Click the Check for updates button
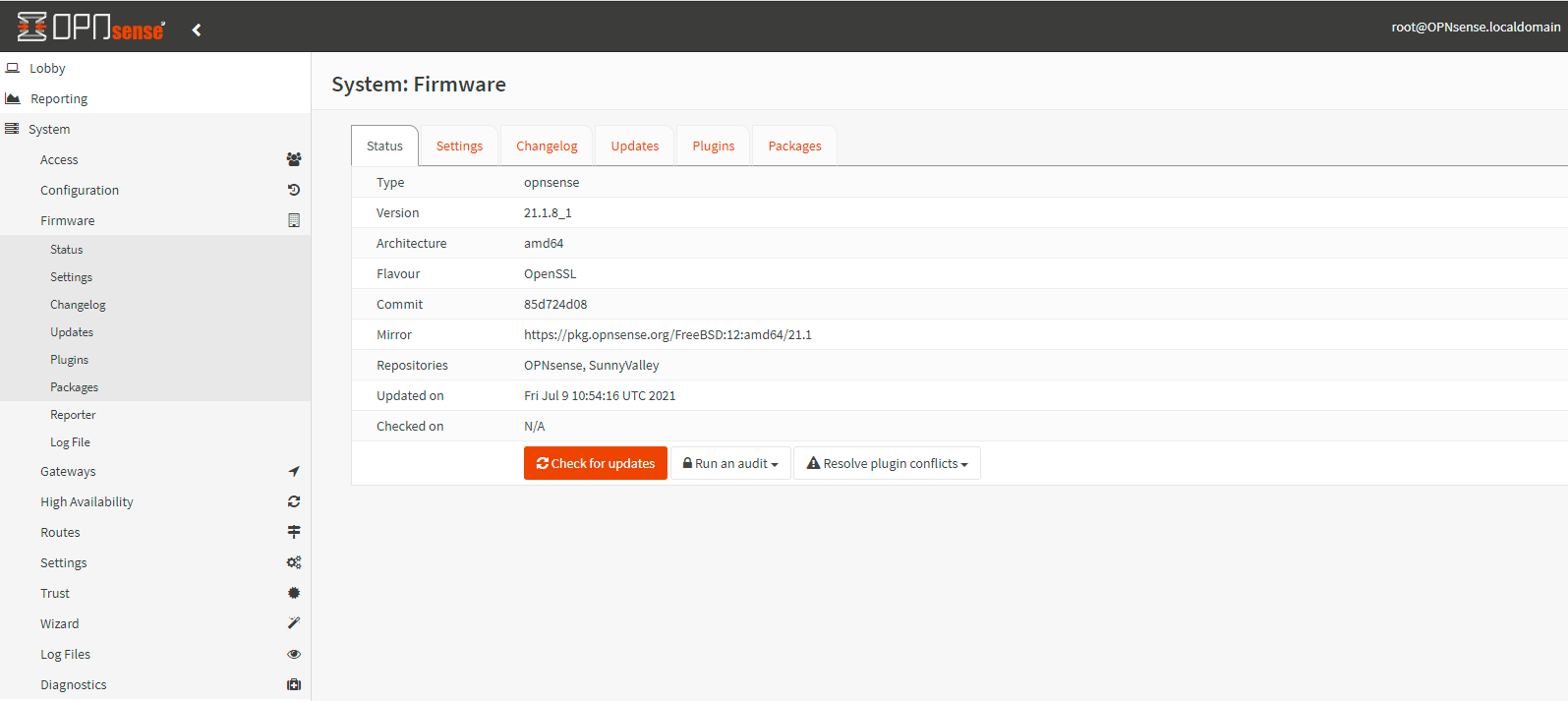Image resolution: width=1568 pixels, height=701 pixels. (596, 463)
